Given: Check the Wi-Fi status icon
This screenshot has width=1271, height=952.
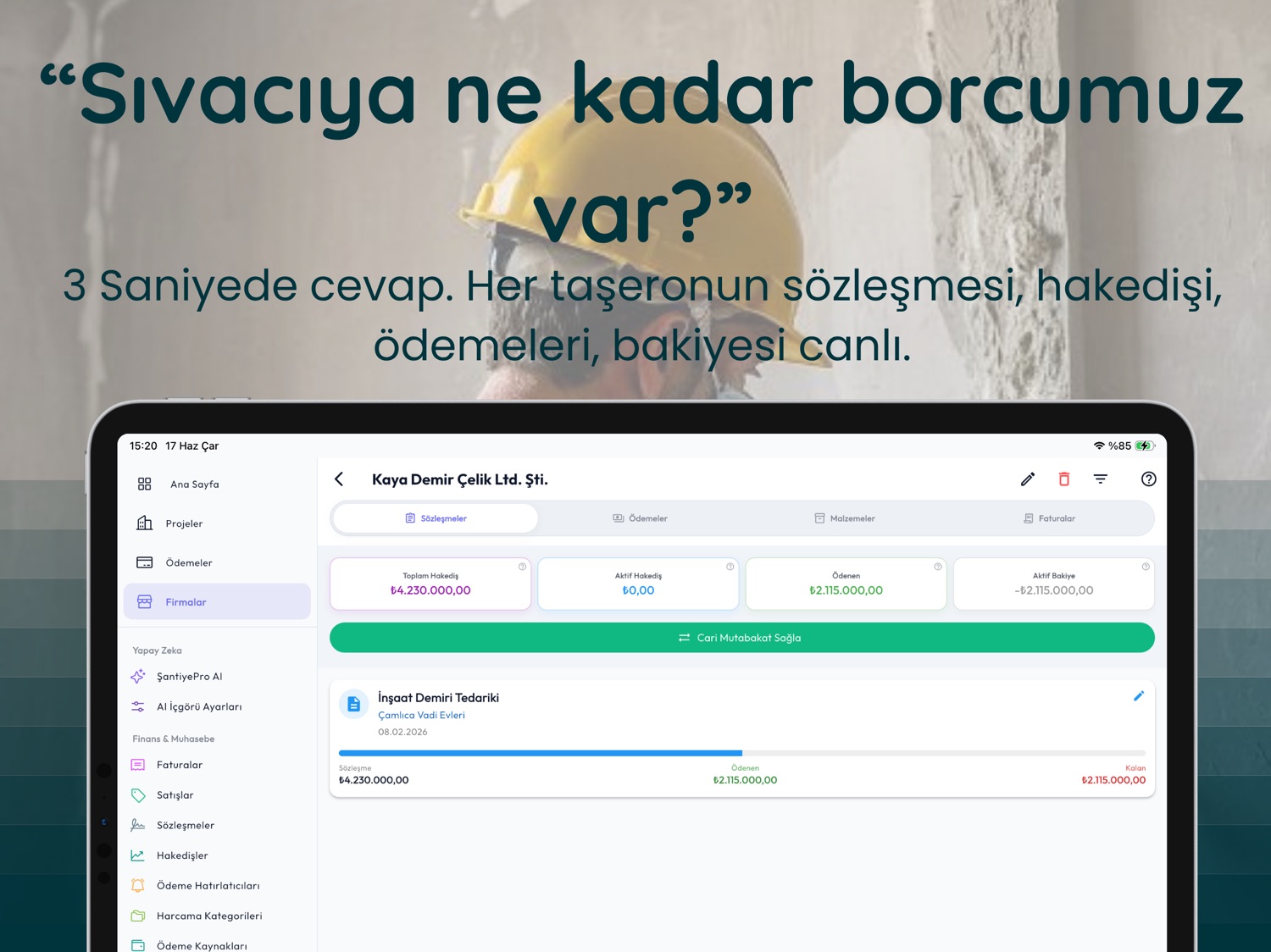Looking at the screenshot, I should click(1099, 446).
